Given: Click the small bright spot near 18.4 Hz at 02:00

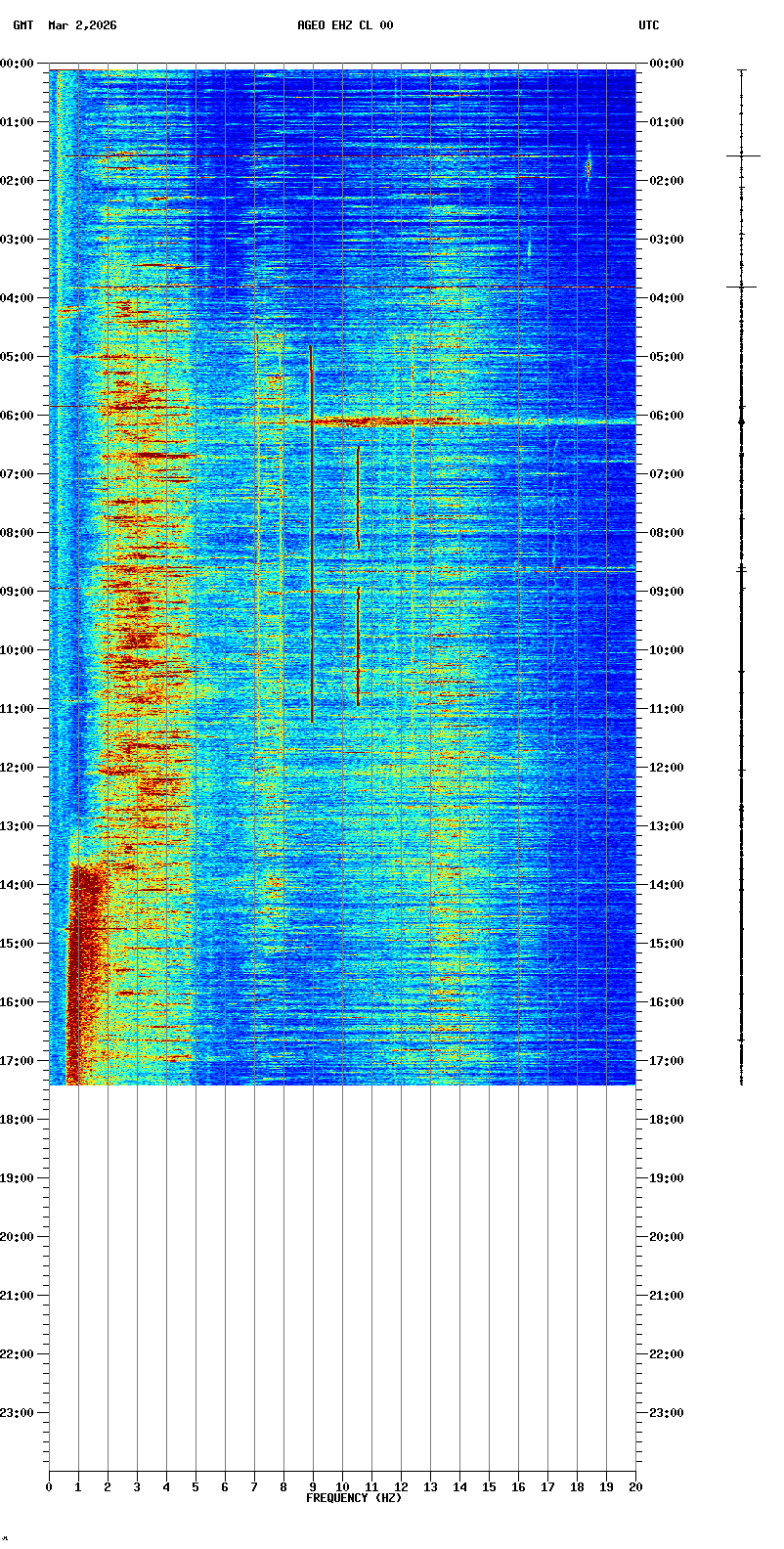Looking at the screenshot, I should 588,168.
